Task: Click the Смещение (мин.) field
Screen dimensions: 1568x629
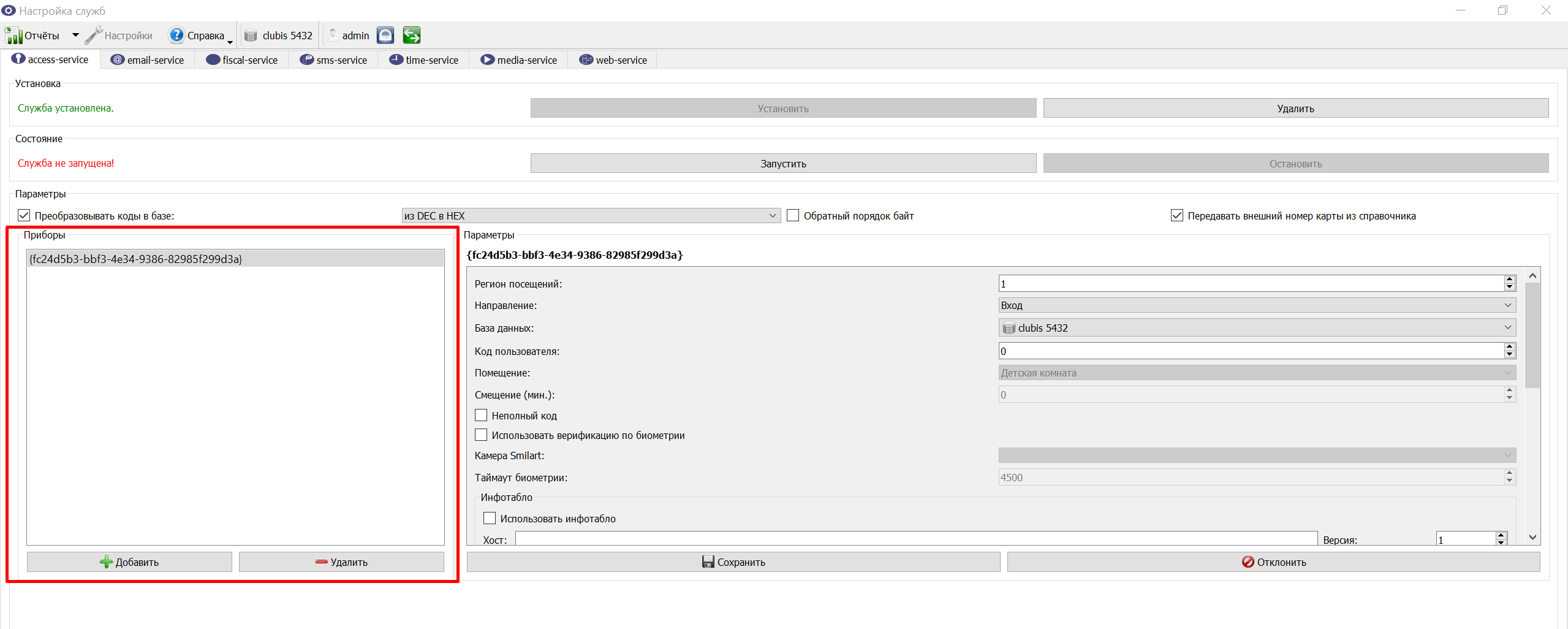Action: tap(1250, 395)
